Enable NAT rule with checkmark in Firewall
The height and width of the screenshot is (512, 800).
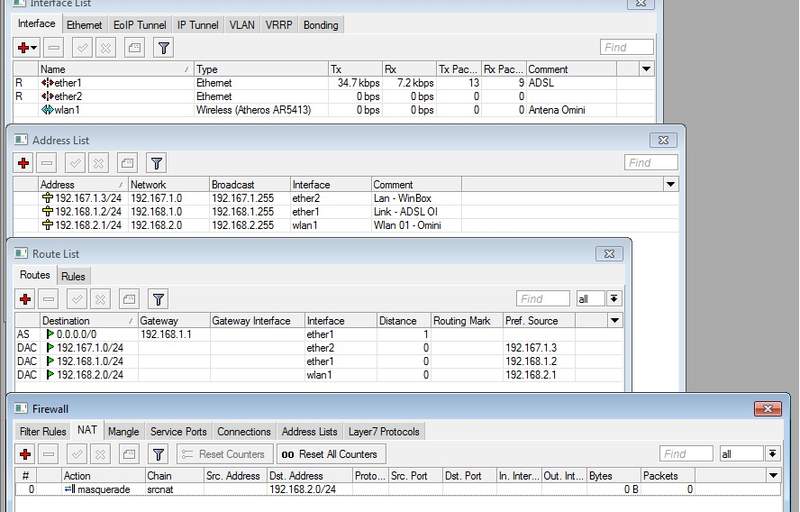tap(77, 454)
